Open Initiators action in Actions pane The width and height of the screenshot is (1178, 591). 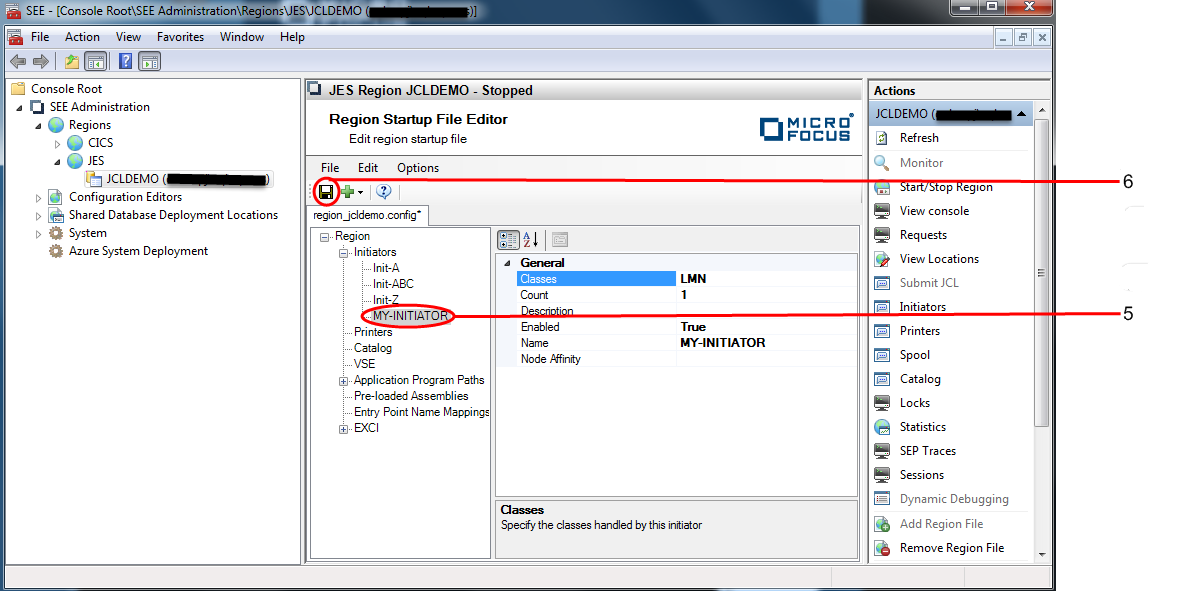pyautogui.click(x=923, y=307)
